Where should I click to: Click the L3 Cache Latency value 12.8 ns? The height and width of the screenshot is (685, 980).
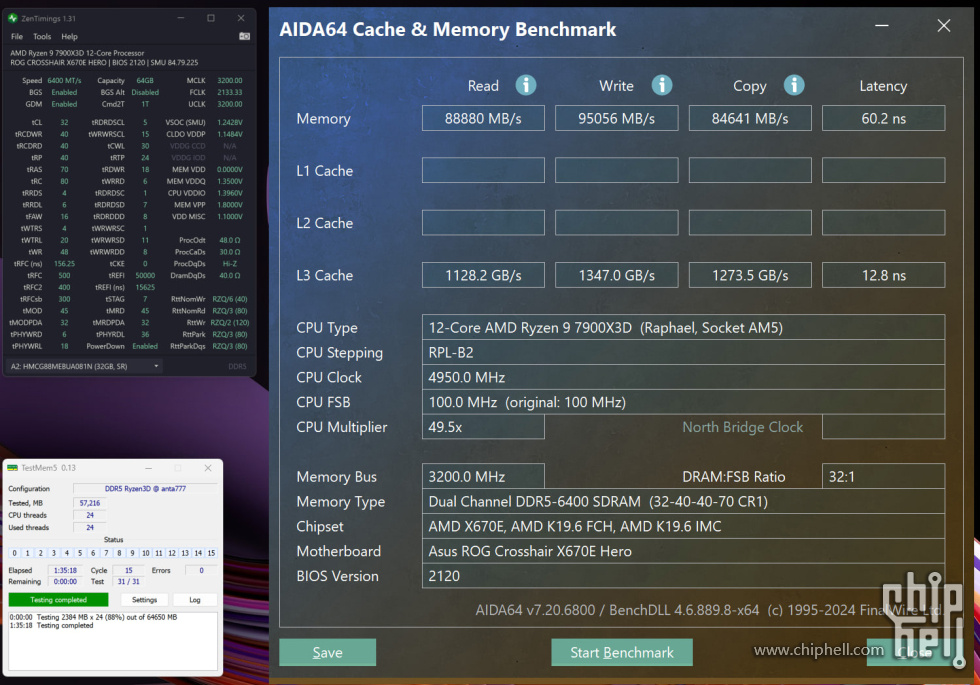click(x=883, y=275)
